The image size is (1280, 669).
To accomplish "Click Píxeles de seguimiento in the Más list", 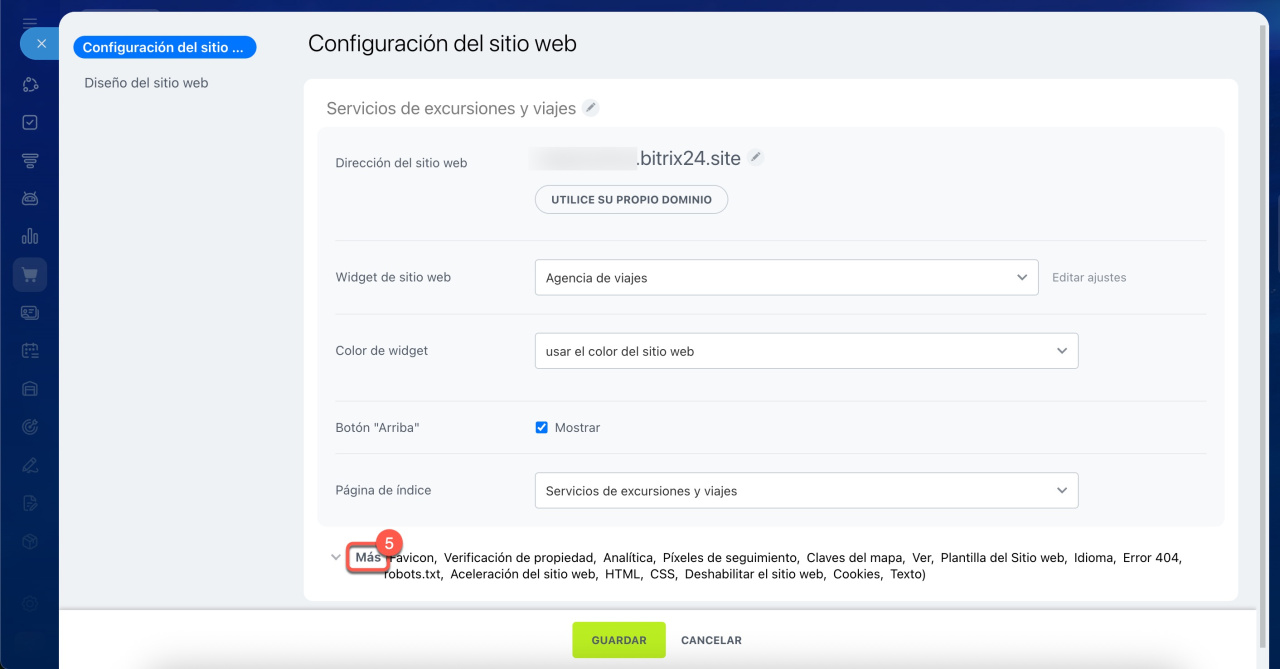I will (730, 558).
